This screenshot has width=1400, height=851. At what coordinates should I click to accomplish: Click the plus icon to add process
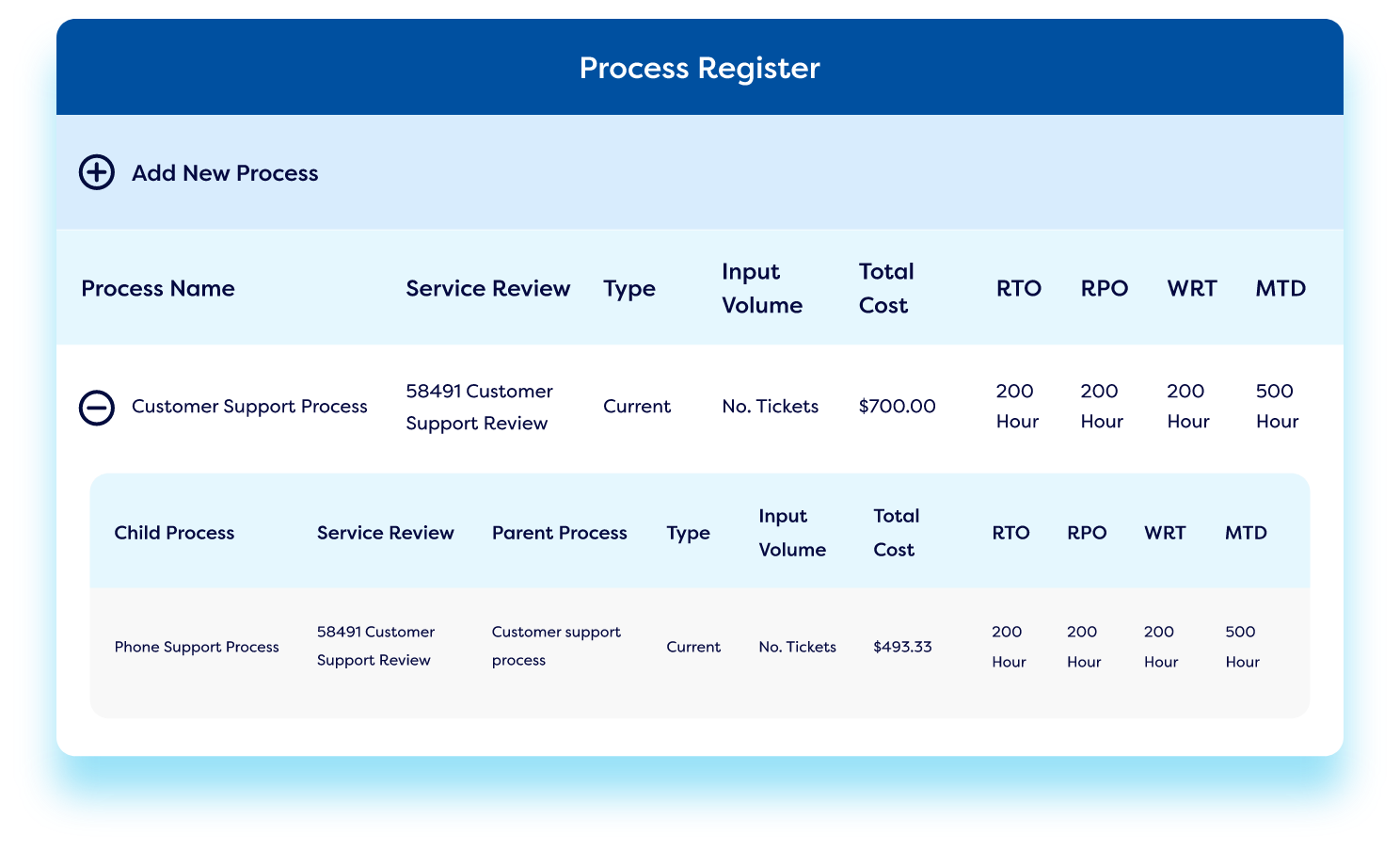(97, 172)
